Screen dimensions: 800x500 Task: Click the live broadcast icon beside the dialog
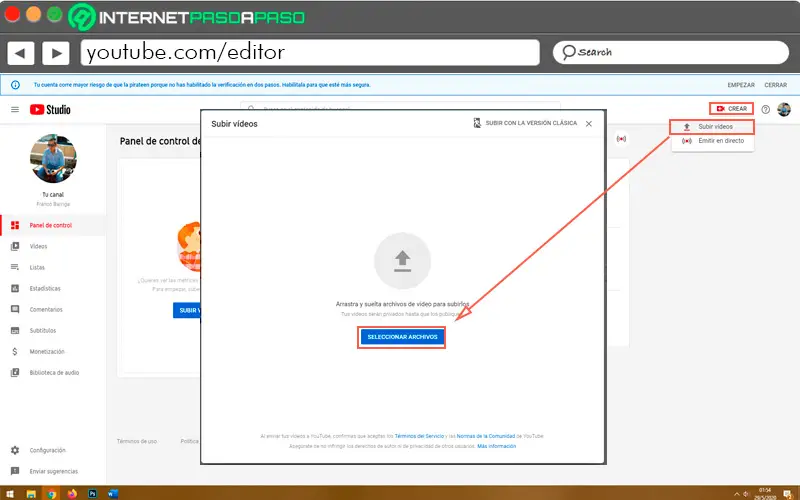621,139
